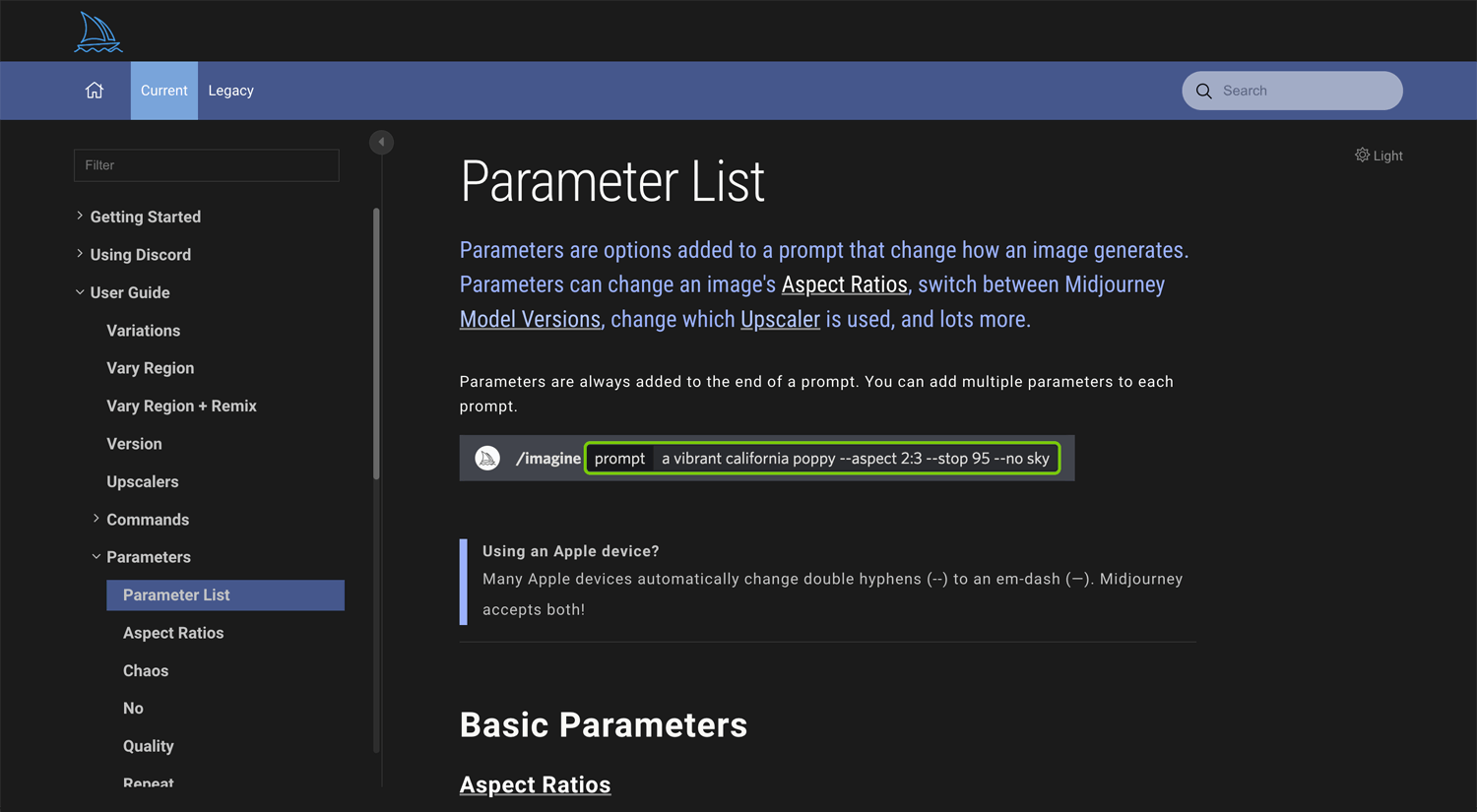Open Vary Region + Remix page

click(182, 406)
